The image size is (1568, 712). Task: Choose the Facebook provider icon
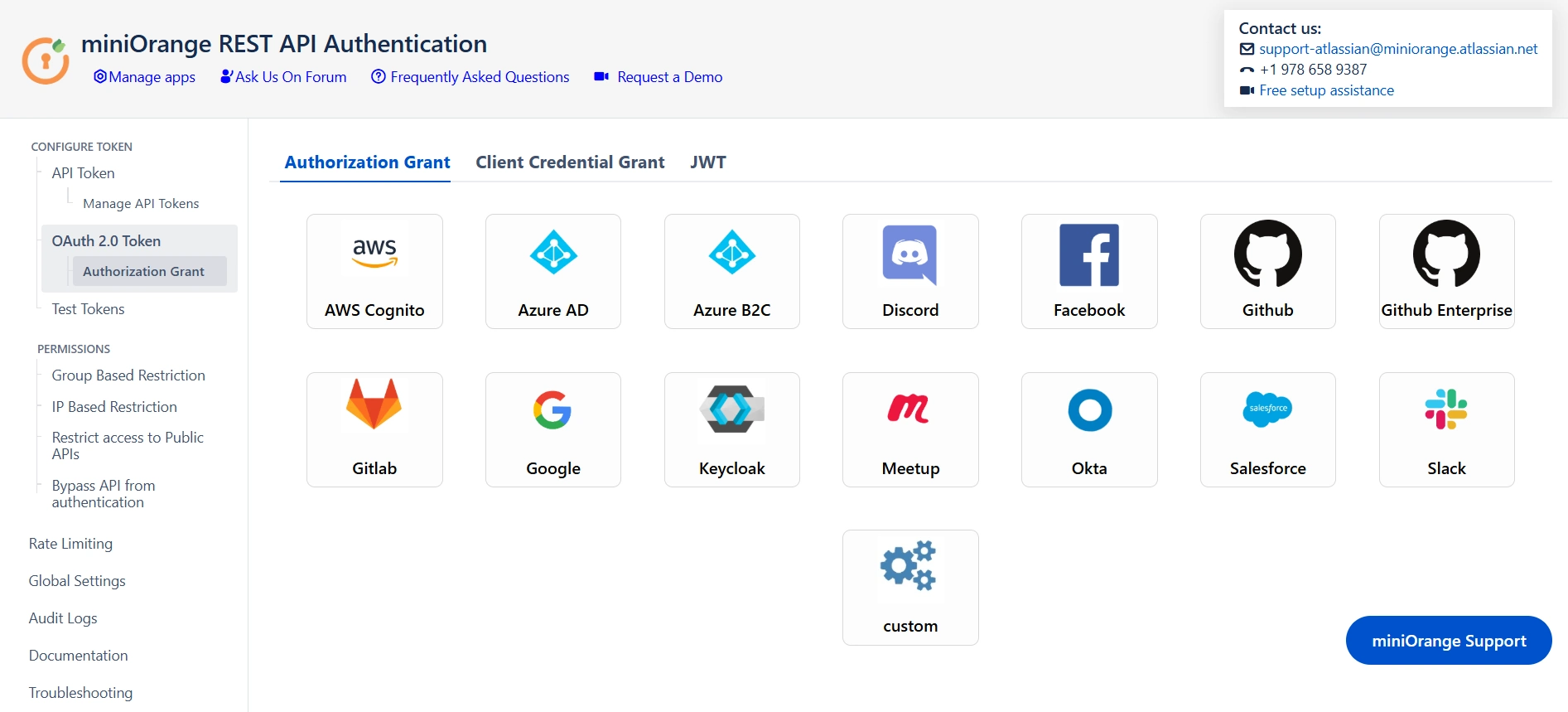point(1089,254)
